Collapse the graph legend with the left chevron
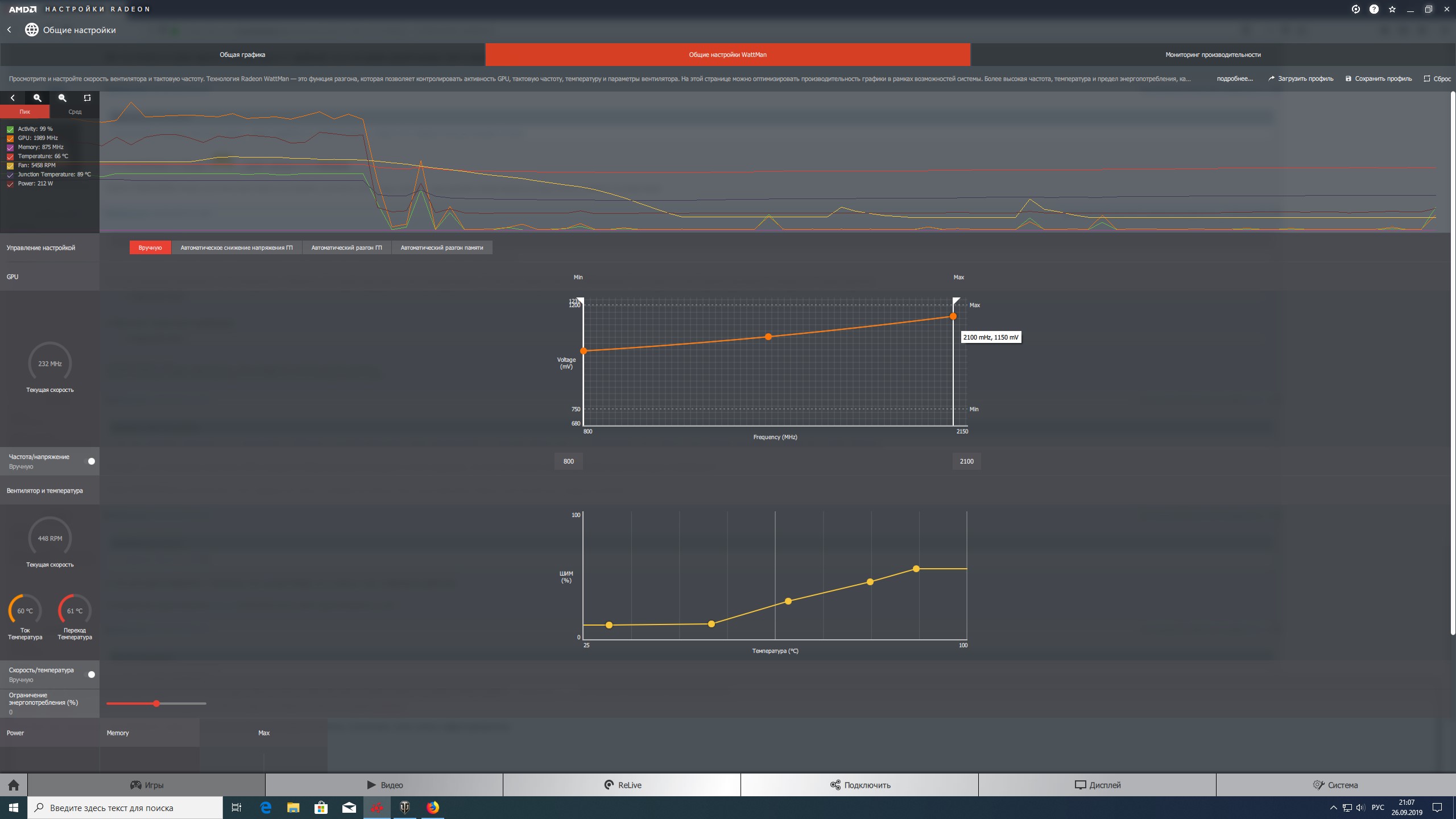This screenshot has width=1456, height=819. point(13,98)
